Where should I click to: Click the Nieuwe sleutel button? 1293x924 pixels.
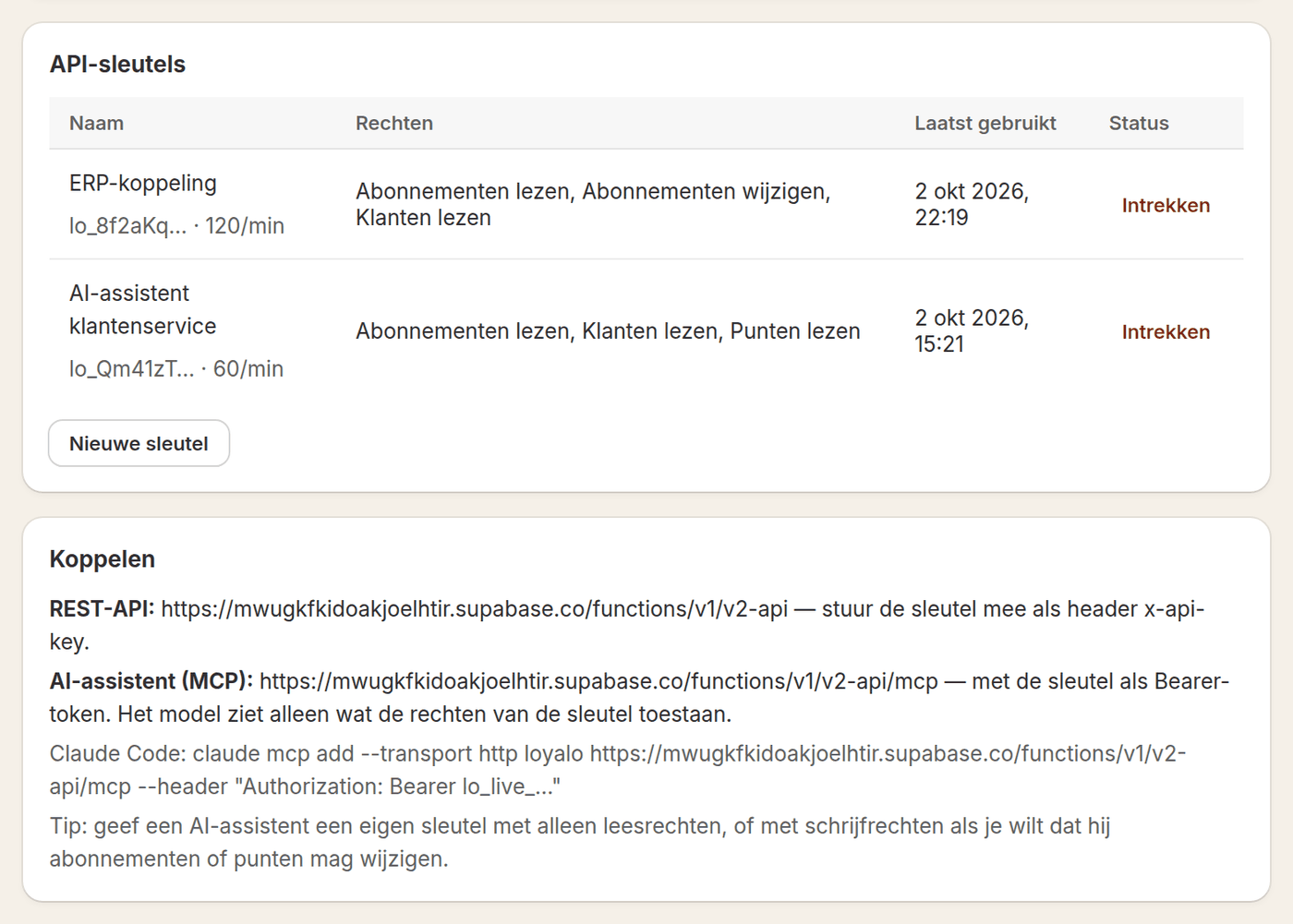coord(139,444)
